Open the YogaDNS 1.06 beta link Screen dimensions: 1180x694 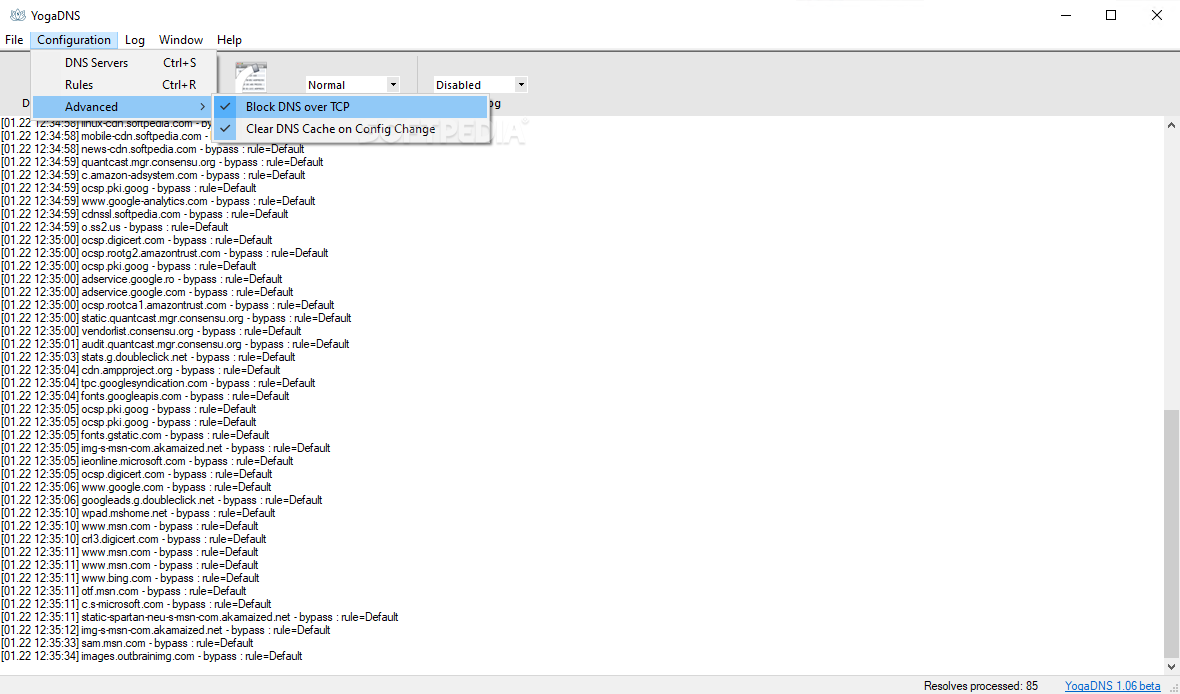(x=1112, y=686)
